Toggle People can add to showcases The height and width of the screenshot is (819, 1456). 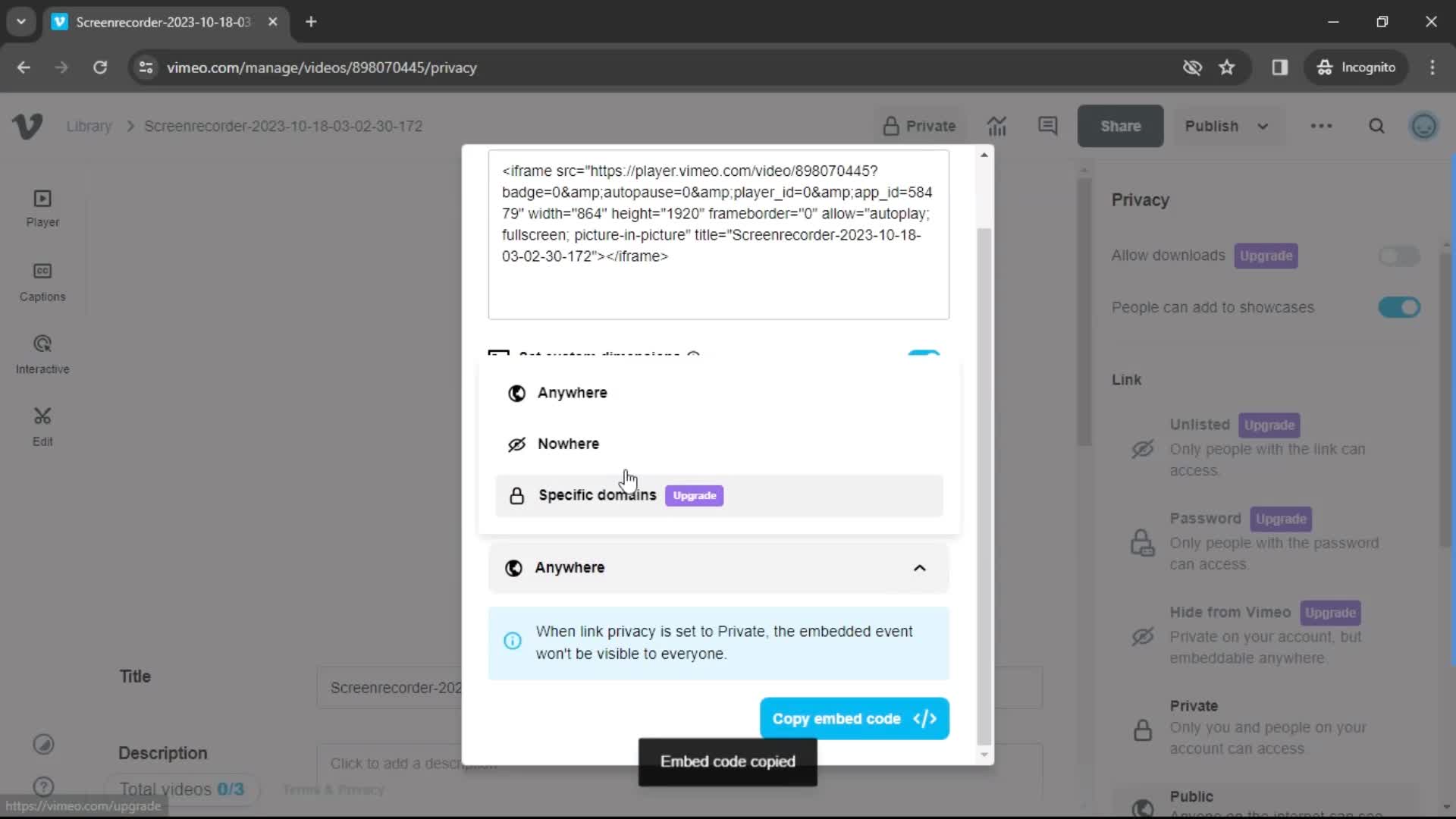coord(1398,307)
